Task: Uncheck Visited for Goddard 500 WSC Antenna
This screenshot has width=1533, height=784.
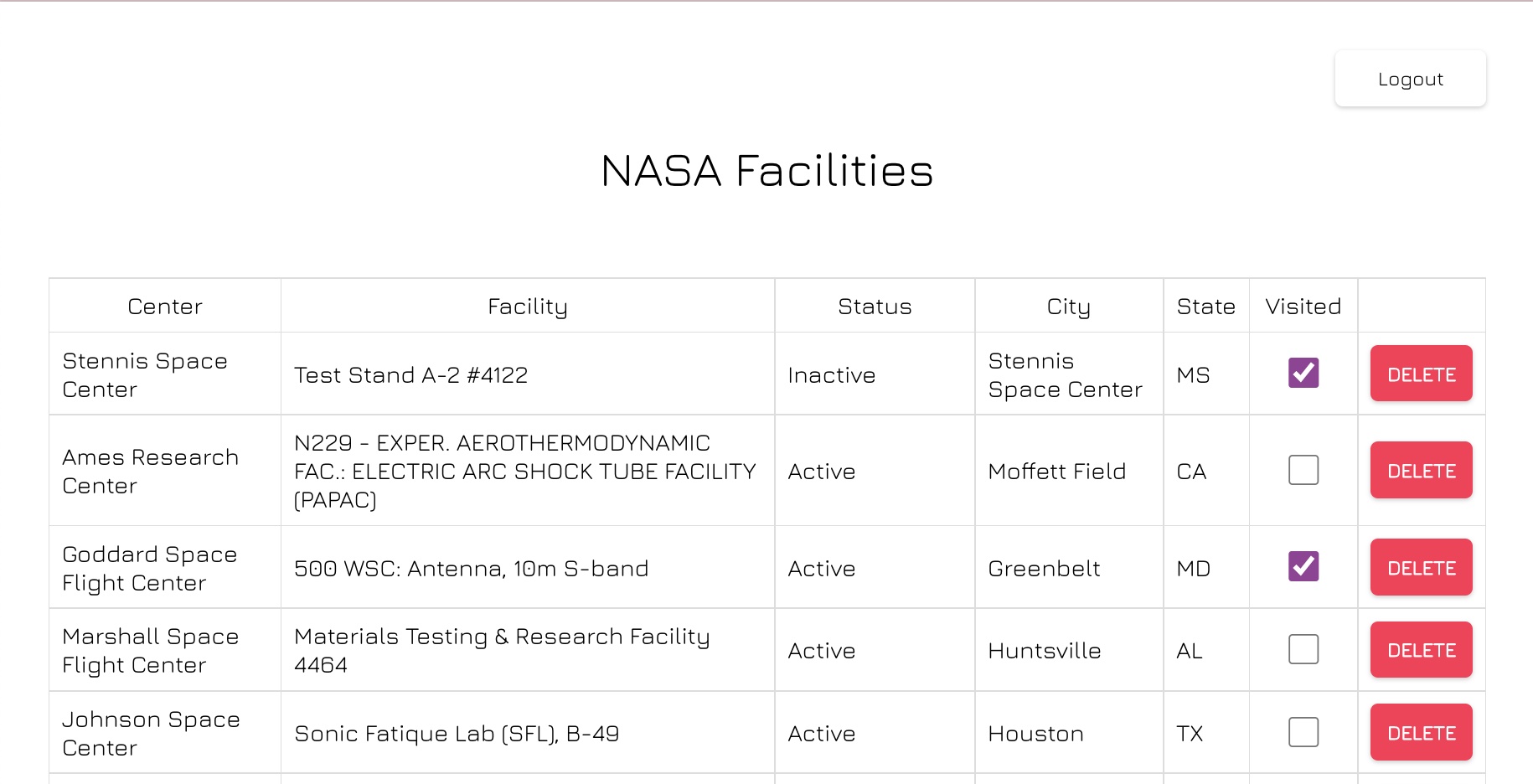Action: (x=1303, y=566)
